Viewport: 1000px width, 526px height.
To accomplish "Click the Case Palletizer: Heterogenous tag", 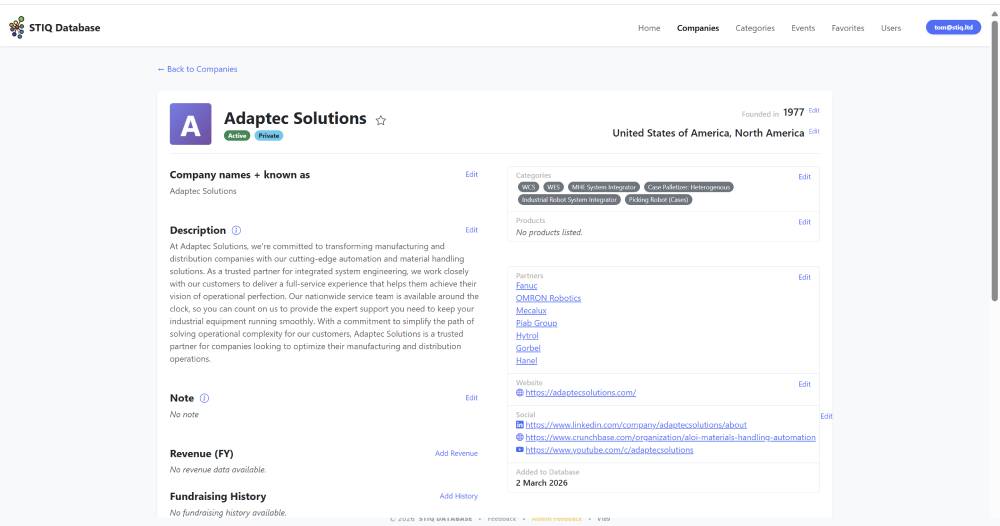I will pyautogui.click(x=689, y=187).
